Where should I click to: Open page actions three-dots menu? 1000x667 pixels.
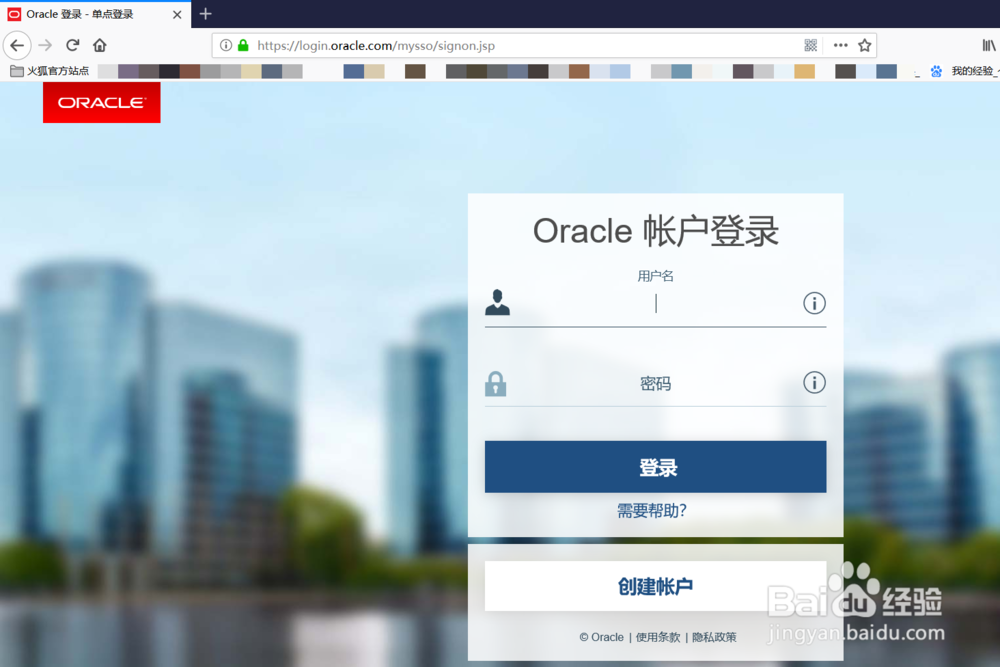point(841,45)
